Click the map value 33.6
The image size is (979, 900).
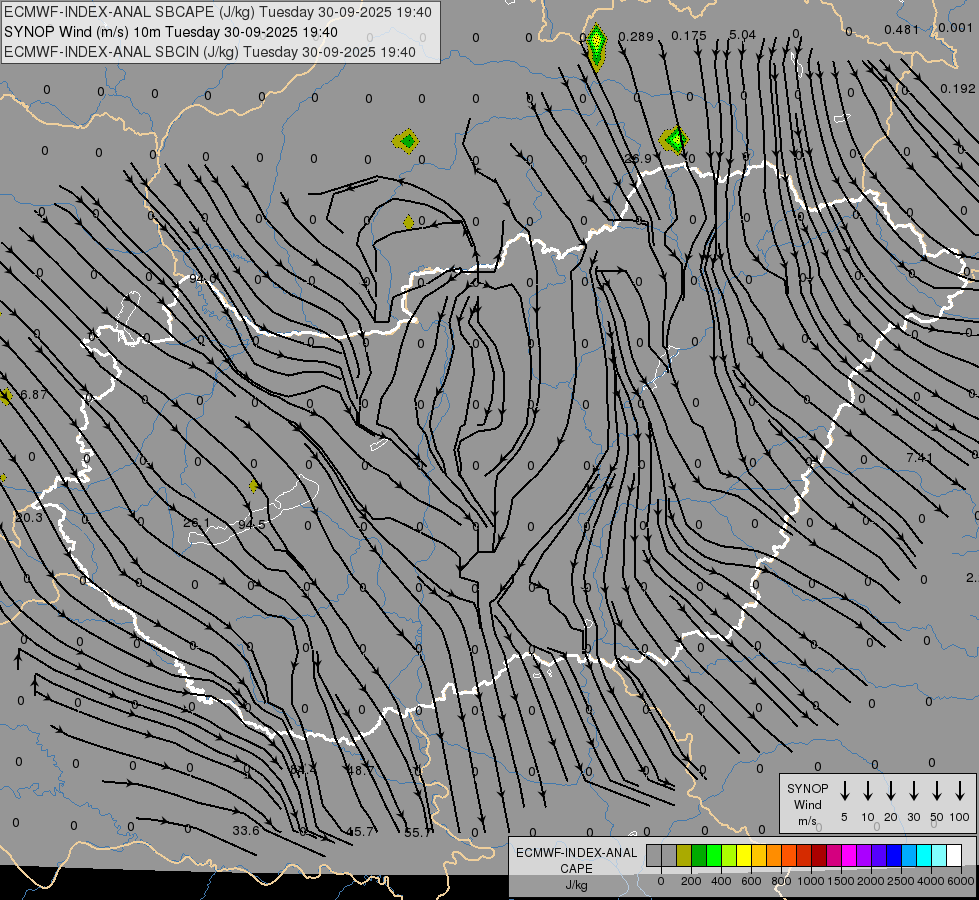245,831
